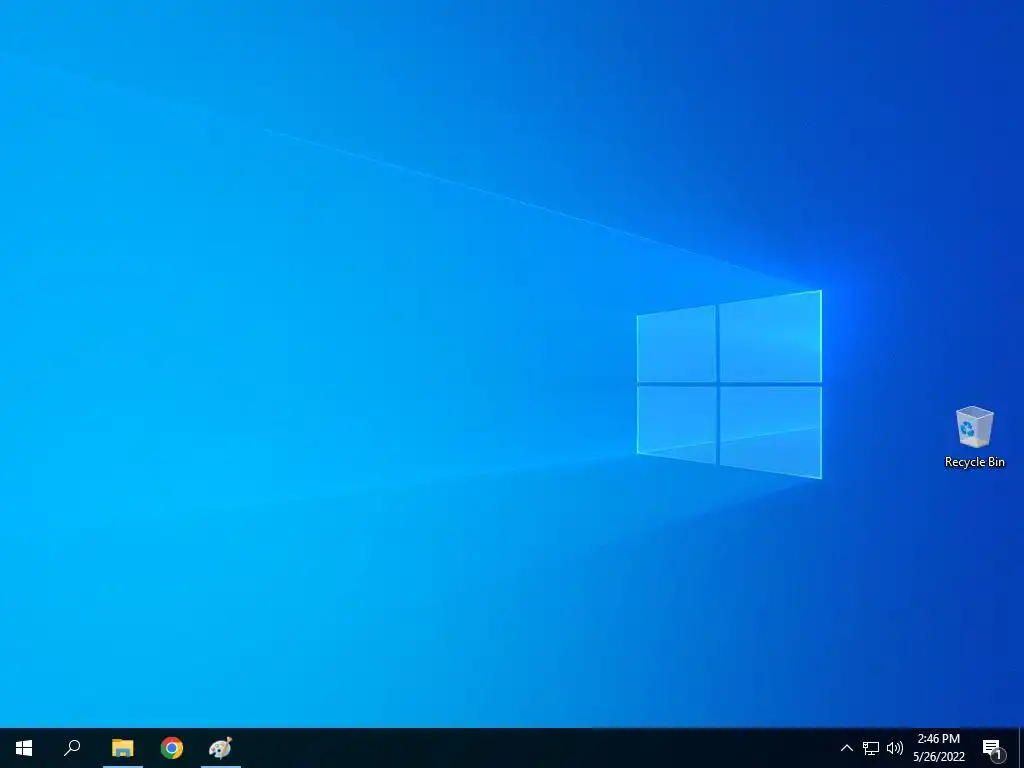Open Action Center notifications icon
Viewport: 1024px width, 768px height.
993,749
